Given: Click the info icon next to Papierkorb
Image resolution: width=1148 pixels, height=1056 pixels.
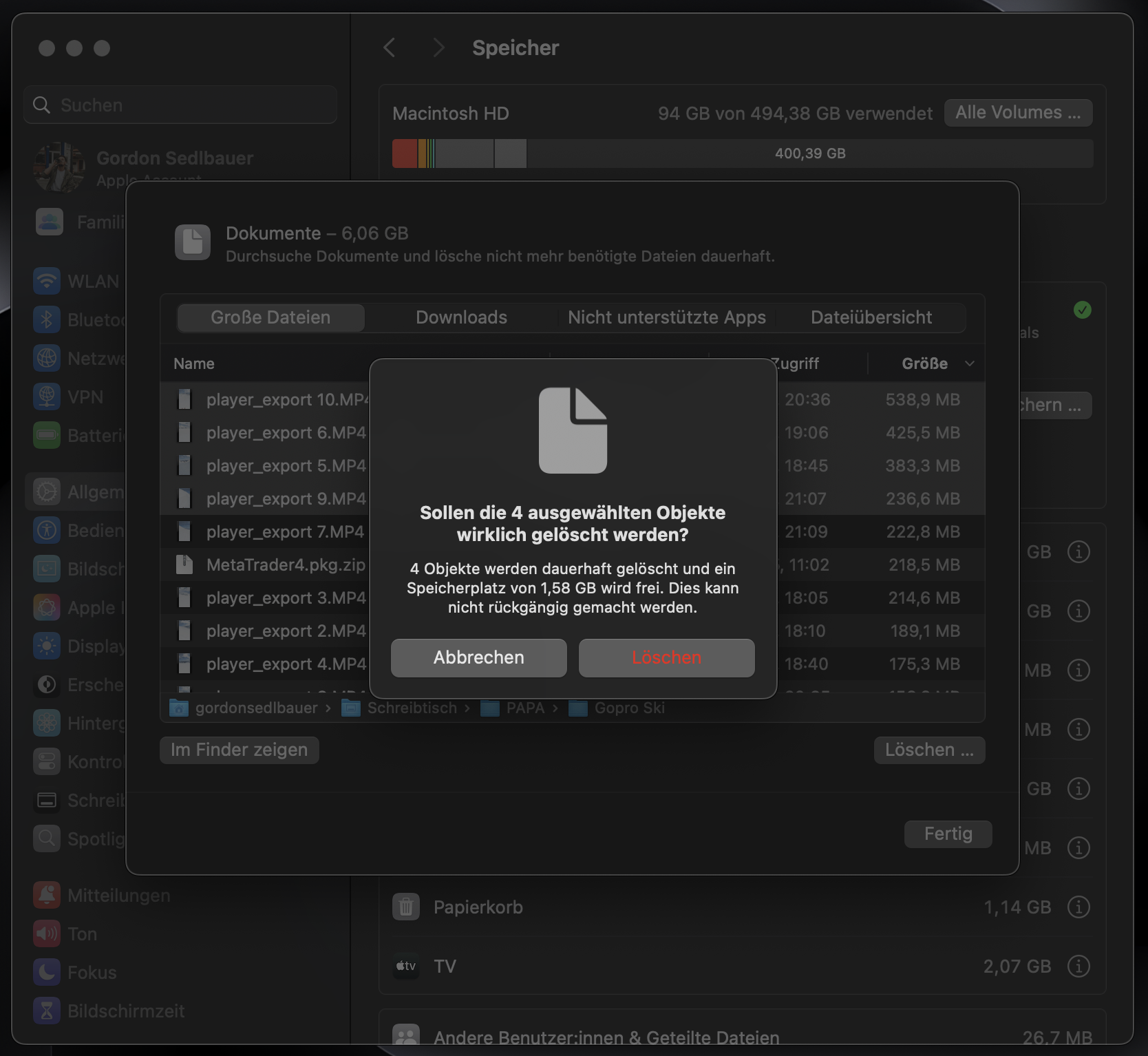Looking at the screenshot, I should [x=1078, y=907].
